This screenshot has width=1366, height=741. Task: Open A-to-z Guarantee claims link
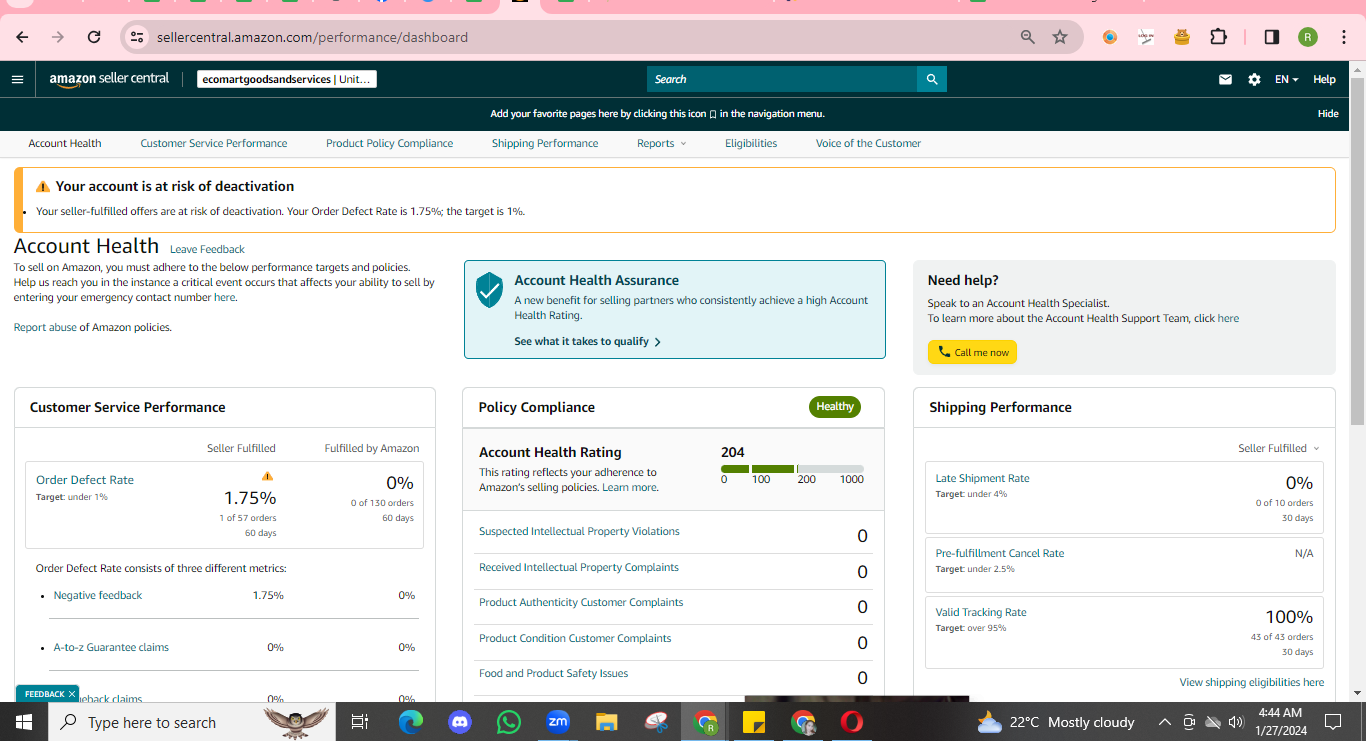point(111,647)
